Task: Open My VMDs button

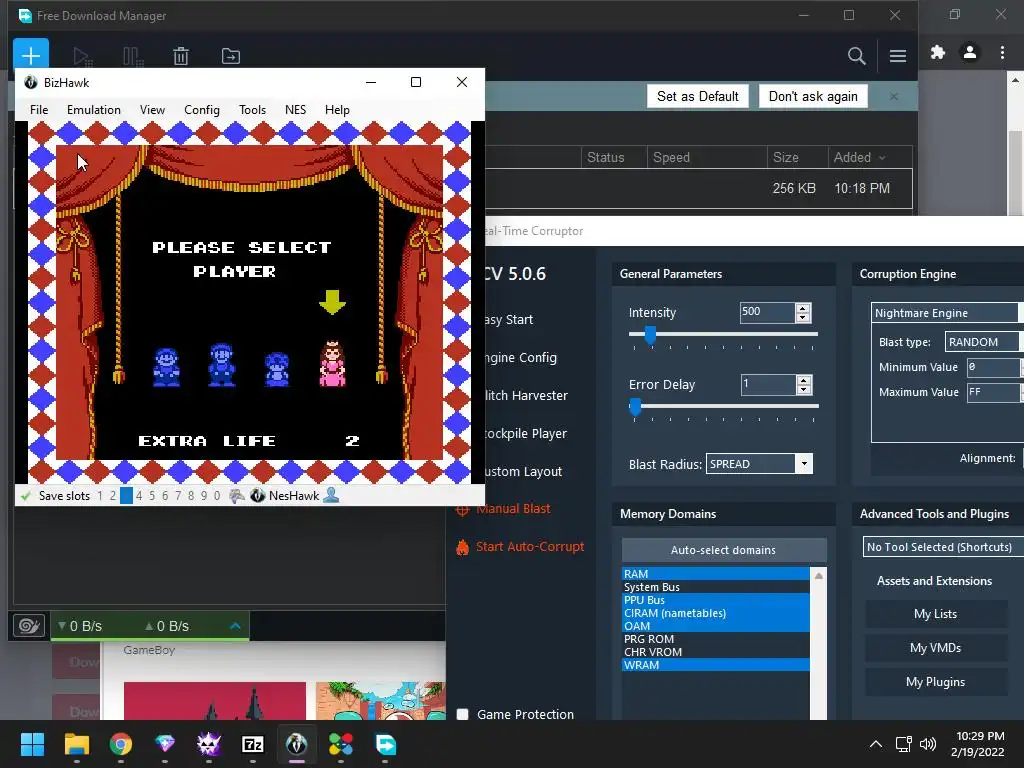Action: tap(935, 648)
